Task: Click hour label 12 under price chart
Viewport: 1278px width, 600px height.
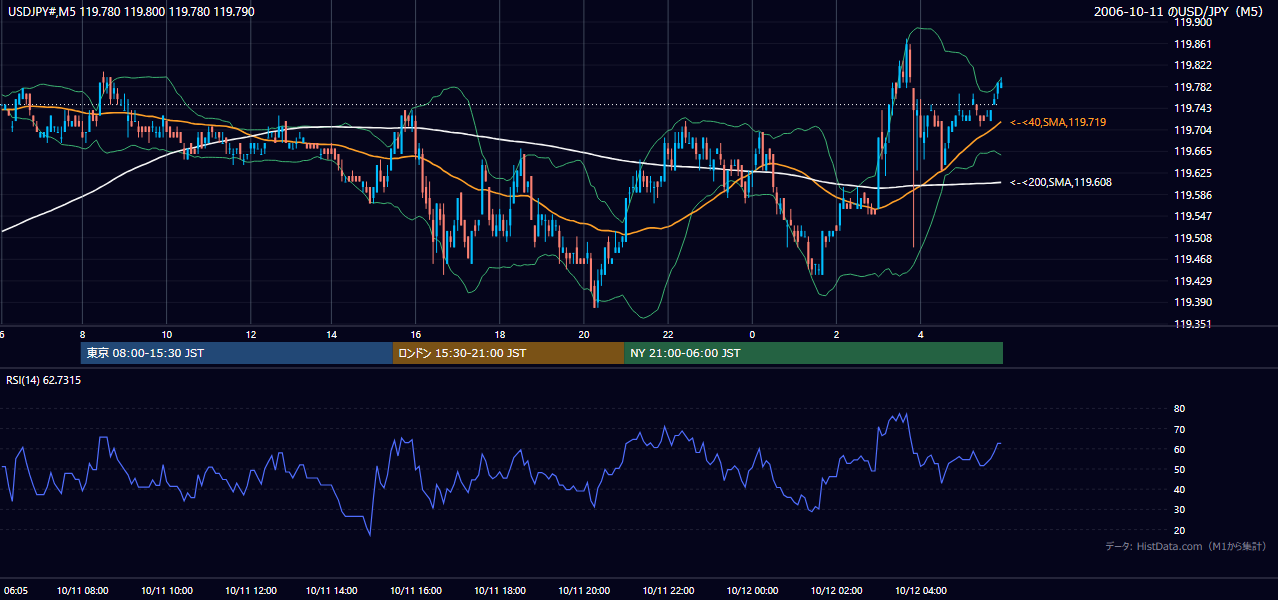Action: click(250, 335)
